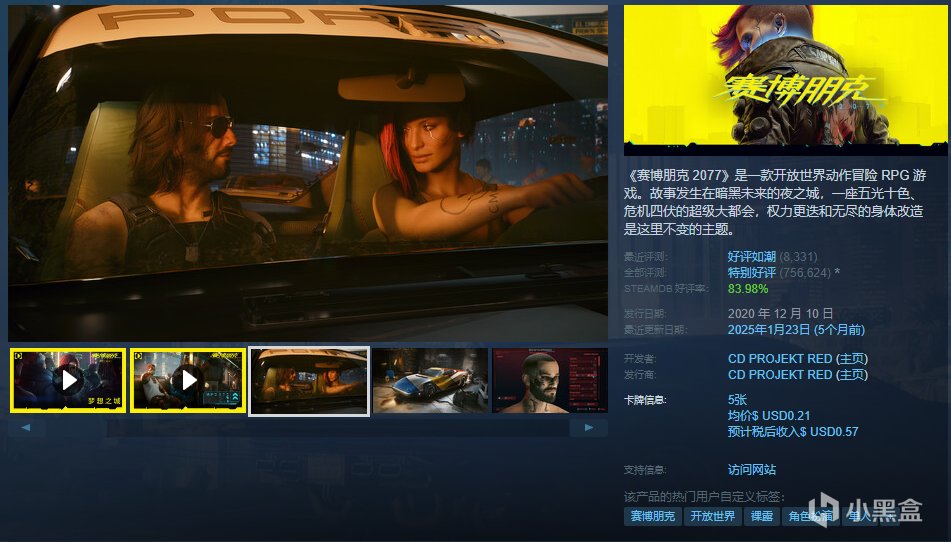
Task: Click the right arrow of thumbnail strip
Action: coord(588,427)
